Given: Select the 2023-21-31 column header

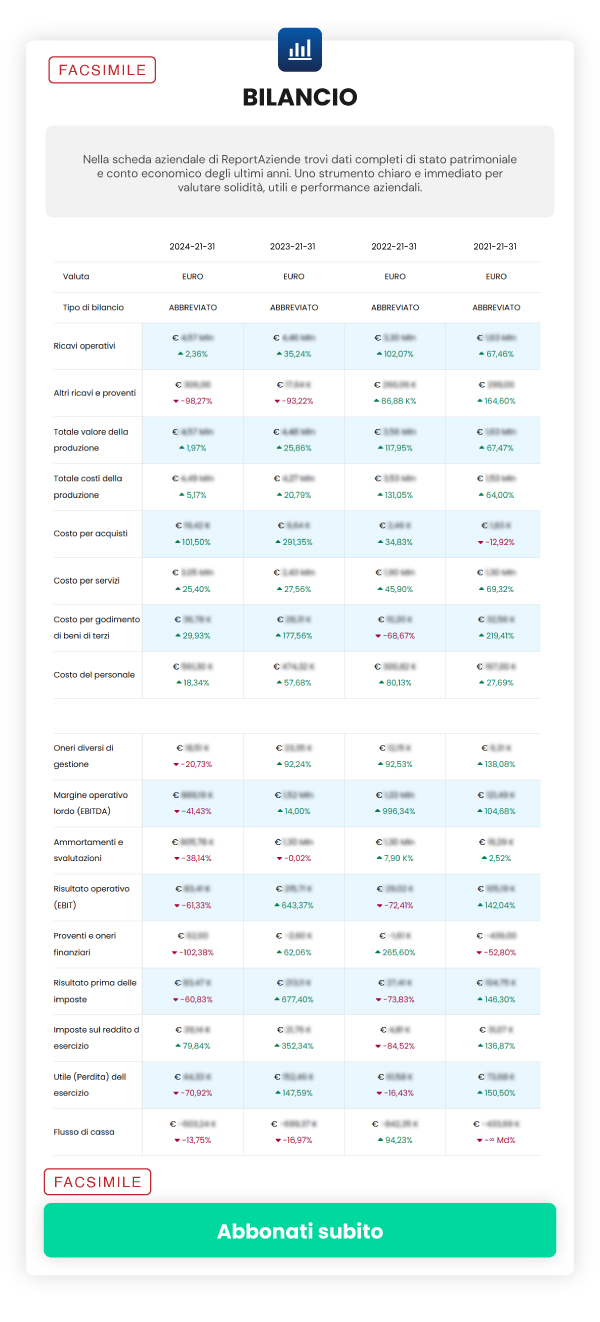Looking at the screenshot, I should pos(293,246).
